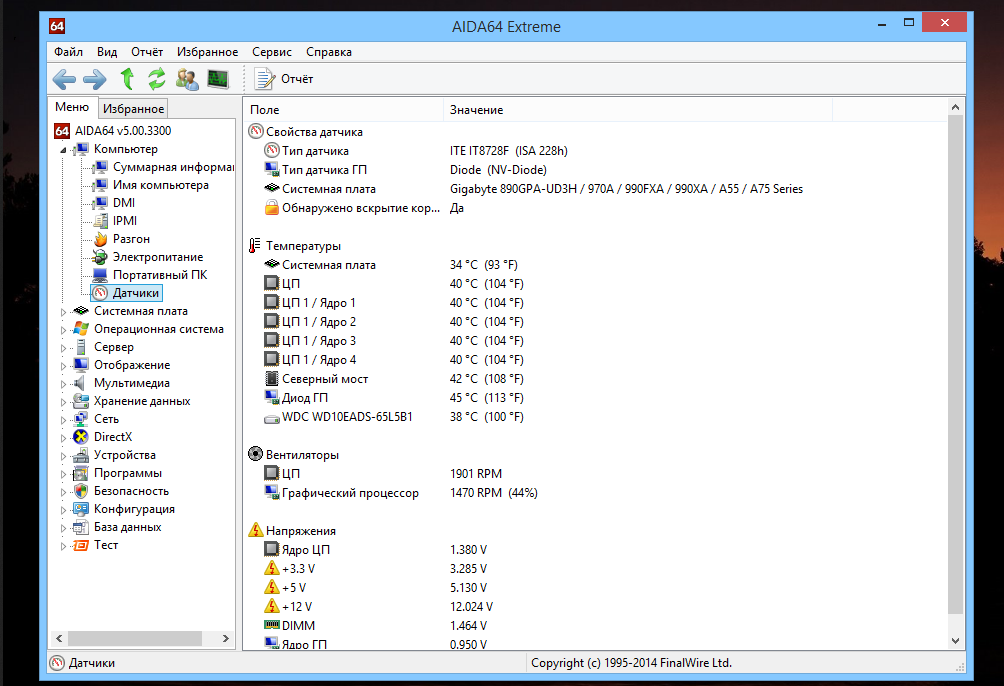Switch to the Избранное sidebar tab
The height and width of the screenshot is (686, 1004).
pyautogui.click(x=133, y=109)
